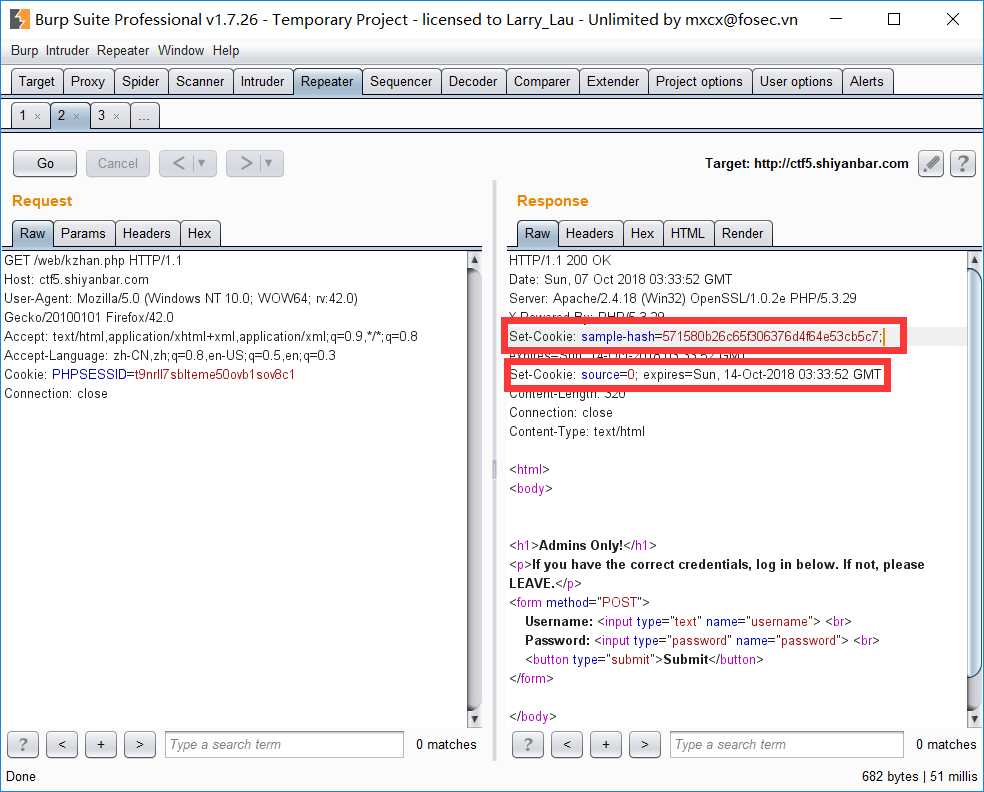Click the Burp Suite logo in title bar
Image resolution: width=984 pixels, height=792 pixels.
tap(19, 19)
